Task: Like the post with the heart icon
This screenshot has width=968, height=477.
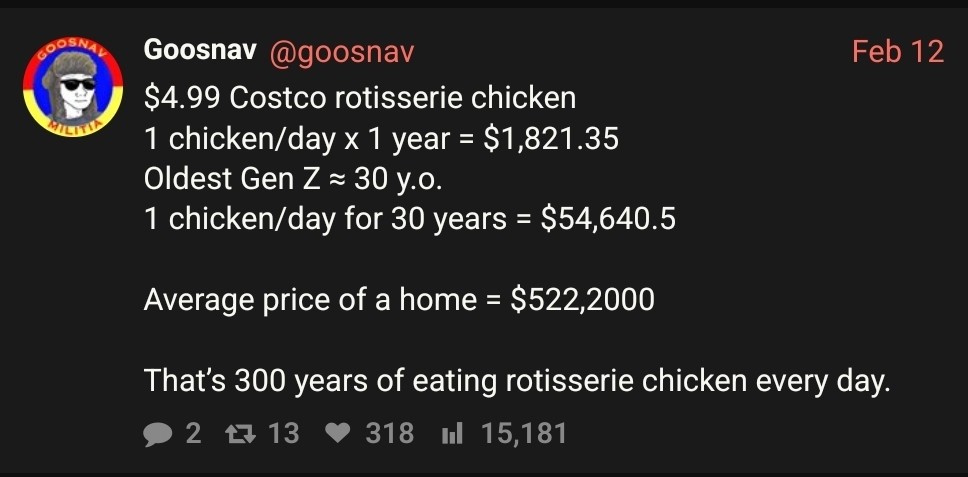Action: (x=340, y=434)
